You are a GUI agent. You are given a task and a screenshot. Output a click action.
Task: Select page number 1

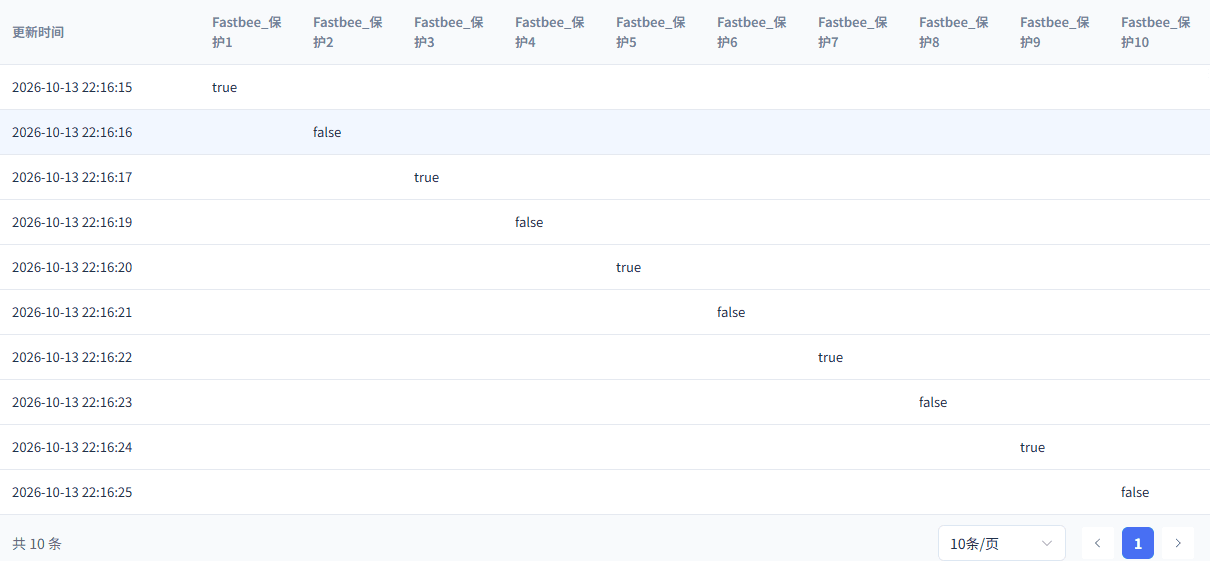1138,543
